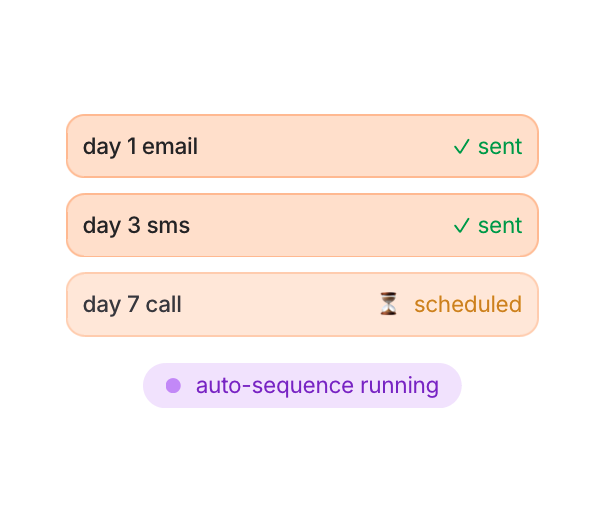Click the 'auto-sequence running' text label
This screenshot has height=506, width=604.
pos(317,386)
